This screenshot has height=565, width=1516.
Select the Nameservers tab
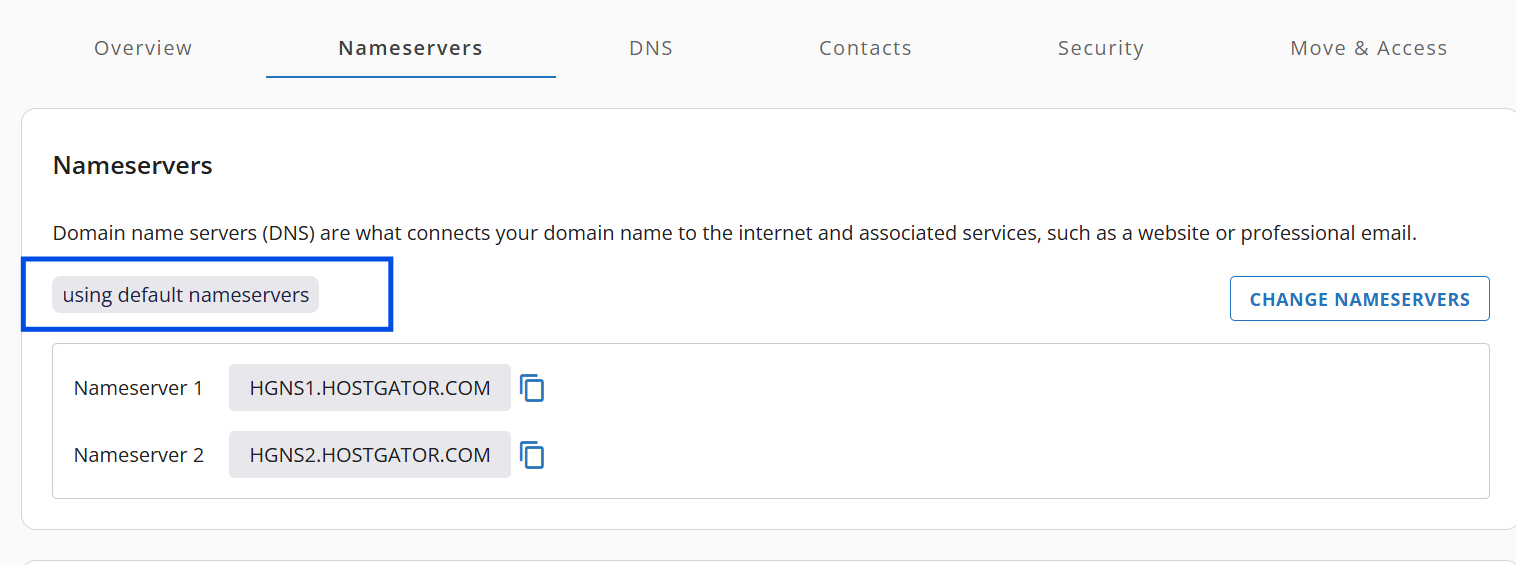click(410, 48)
